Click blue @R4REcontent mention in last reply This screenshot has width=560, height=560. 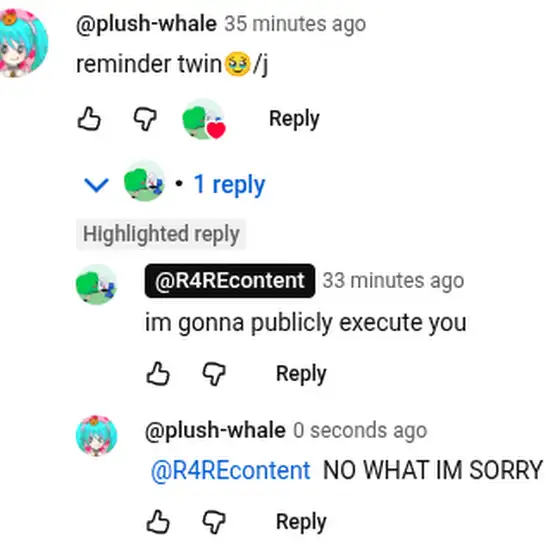(231, 470)
